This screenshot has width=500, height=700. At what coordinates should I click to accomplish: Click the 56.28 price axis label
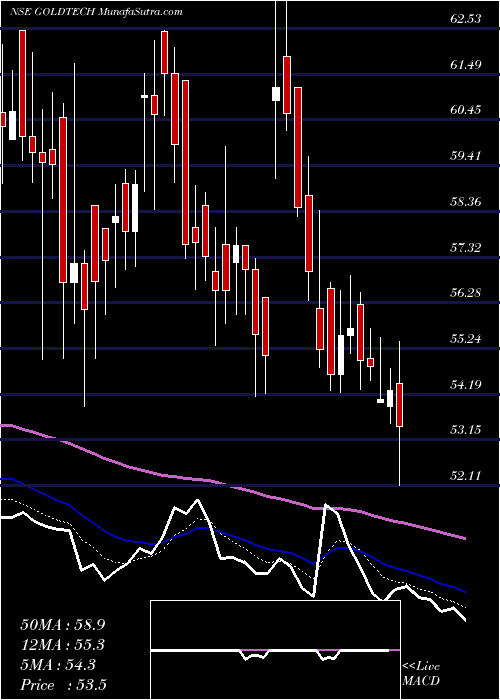pos(466,293)
